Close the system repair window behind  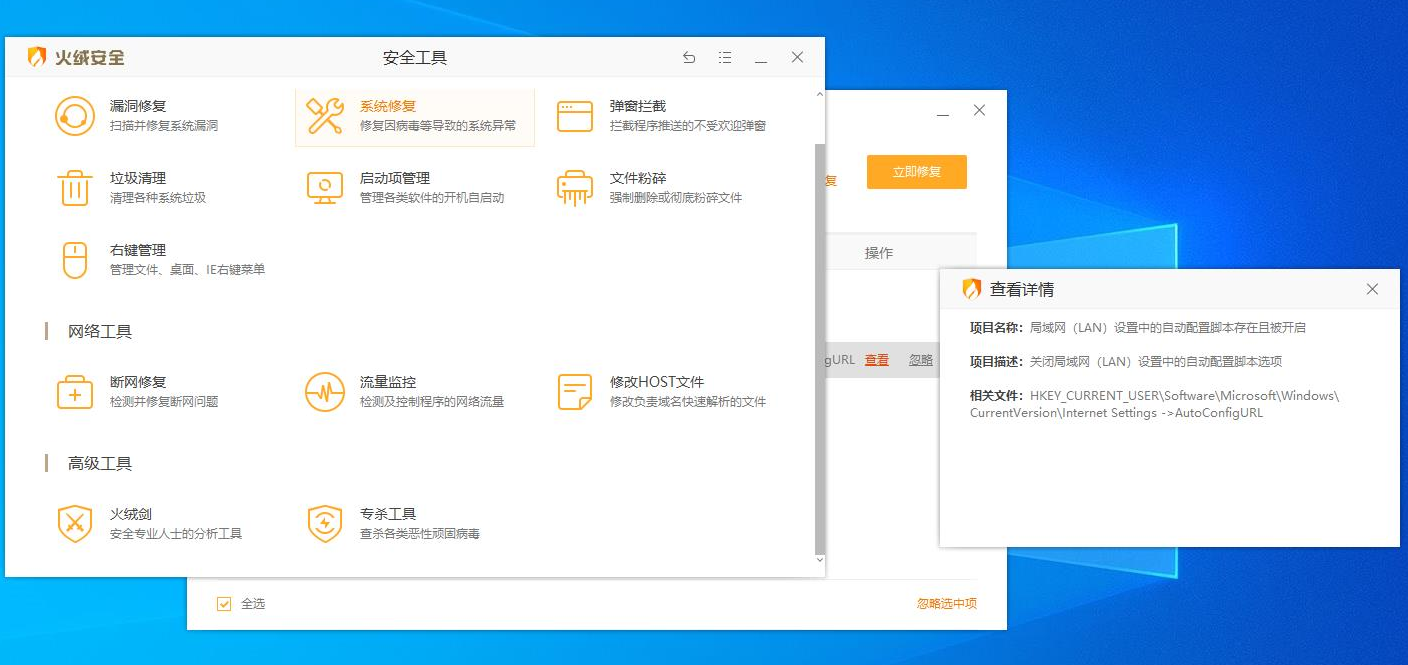click(979, 111)
